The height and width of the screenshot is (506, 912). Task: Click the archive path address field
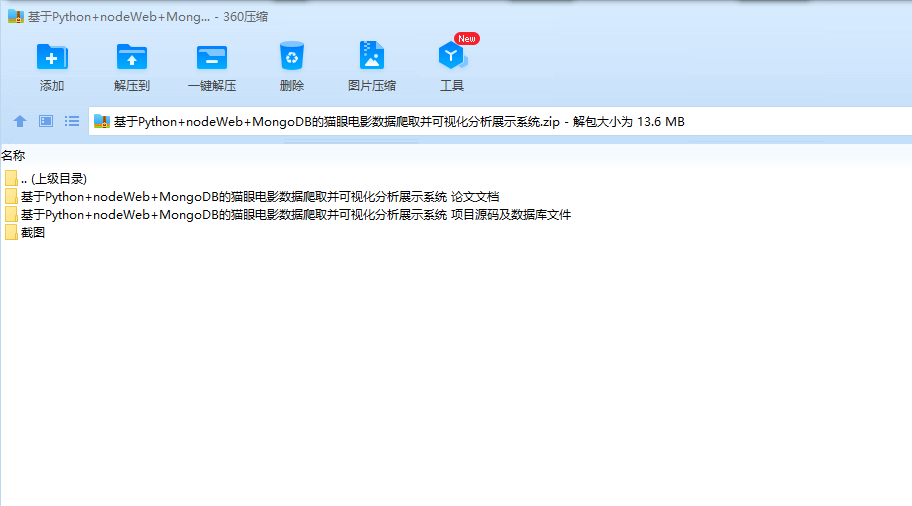coord(500,122)
